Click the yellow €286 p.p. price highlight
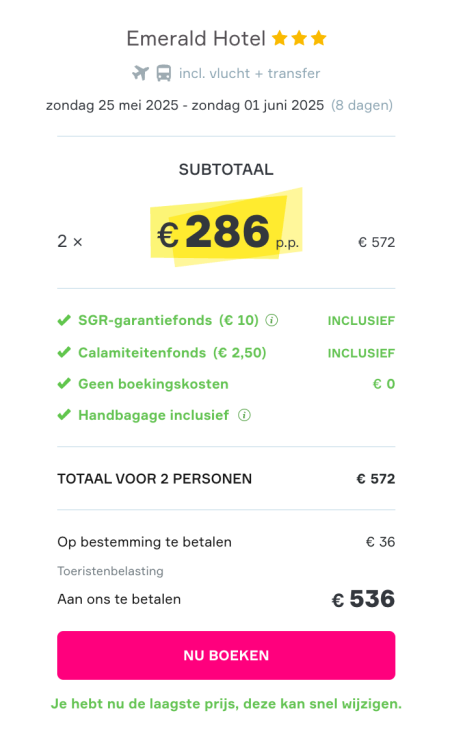This screenshot has height=737, width=450. (226, 229)
